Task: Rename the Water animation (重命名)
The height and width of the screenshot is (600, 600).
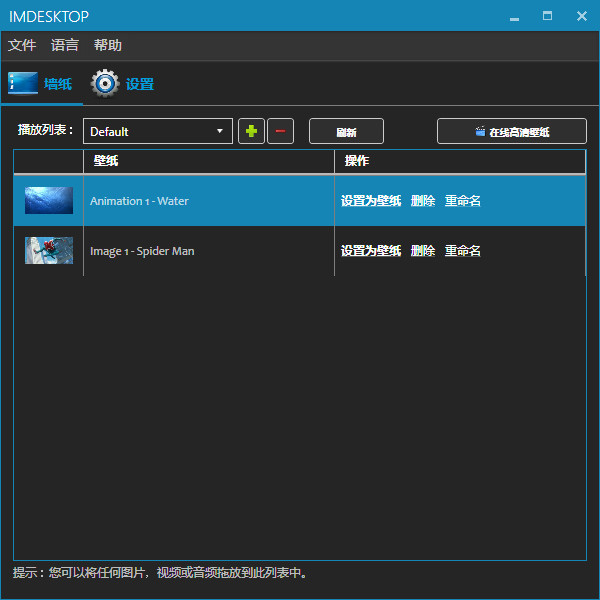Action: (x=463, y=201)
